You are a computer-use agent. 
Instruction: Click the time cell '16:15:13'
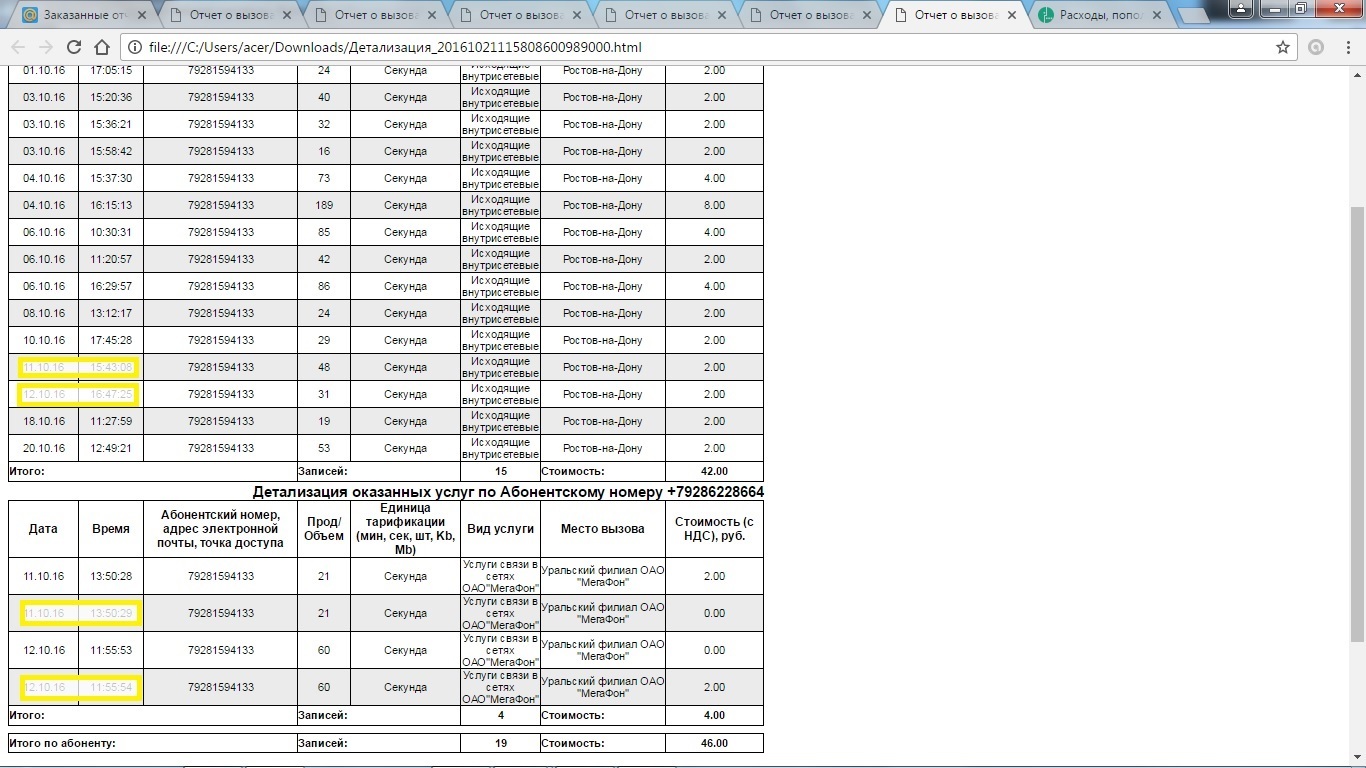coord(111,206)
